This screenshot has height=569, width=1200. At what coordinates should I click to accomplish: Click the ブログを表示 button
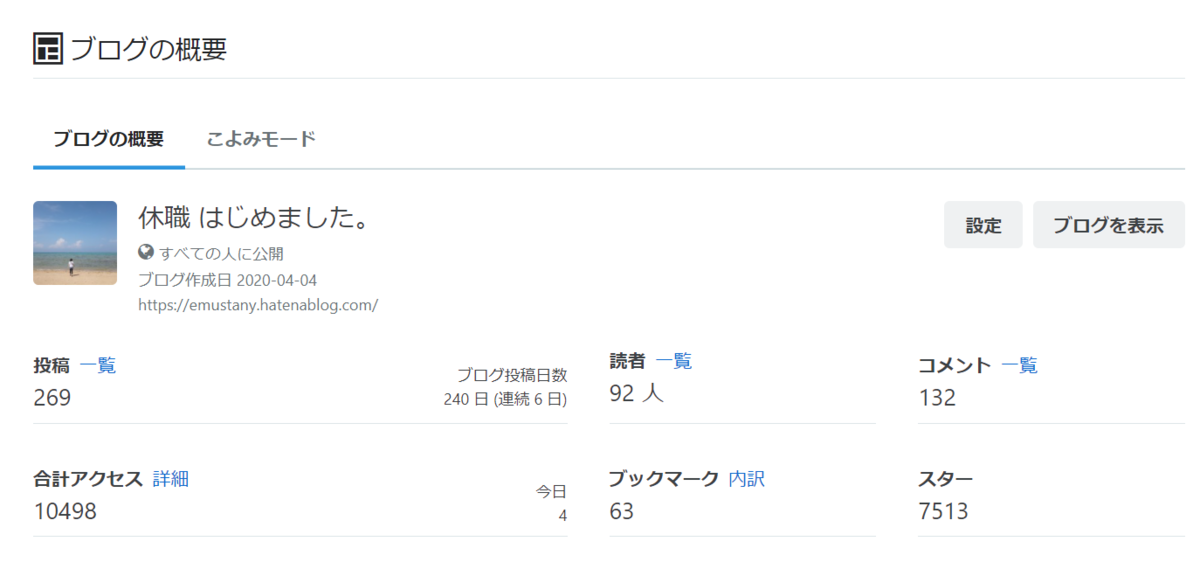point(1108,225)
